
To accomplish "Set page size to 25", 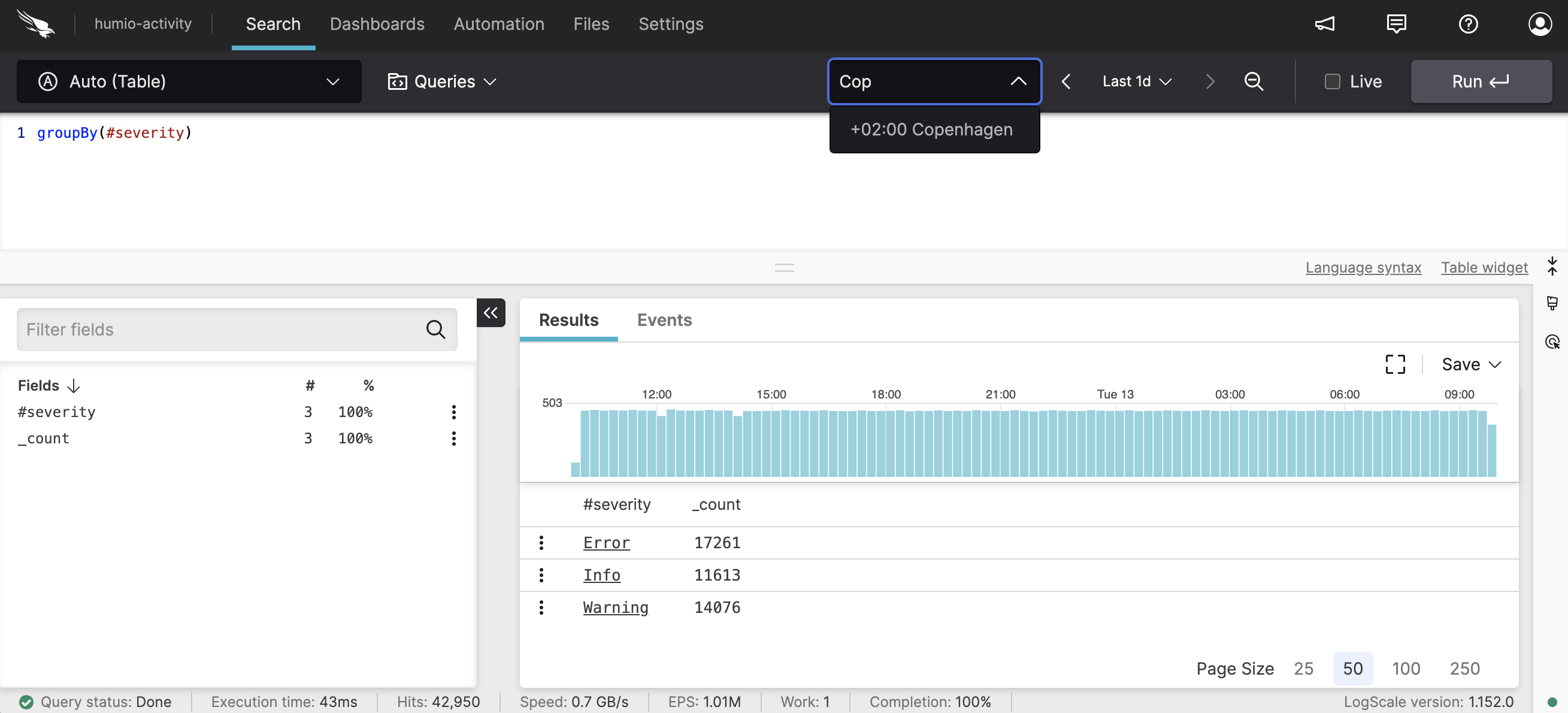I will [x=1303, y=668].
